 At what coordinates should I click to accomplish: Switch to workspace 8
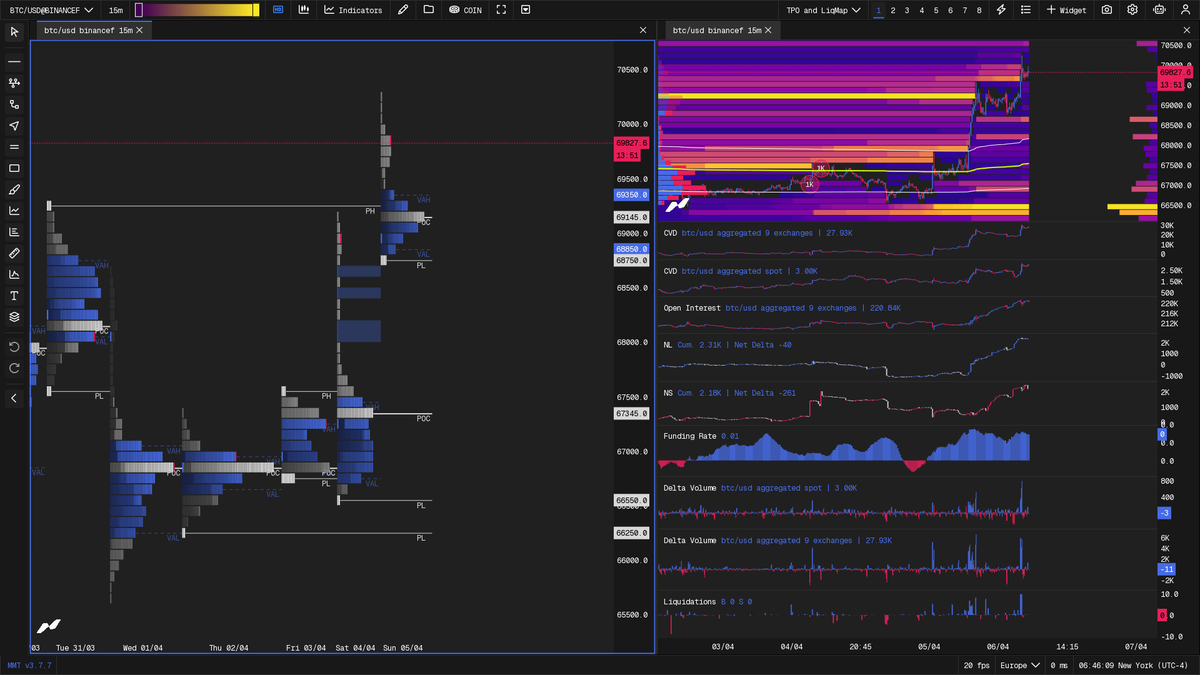[x=980, y=10]
